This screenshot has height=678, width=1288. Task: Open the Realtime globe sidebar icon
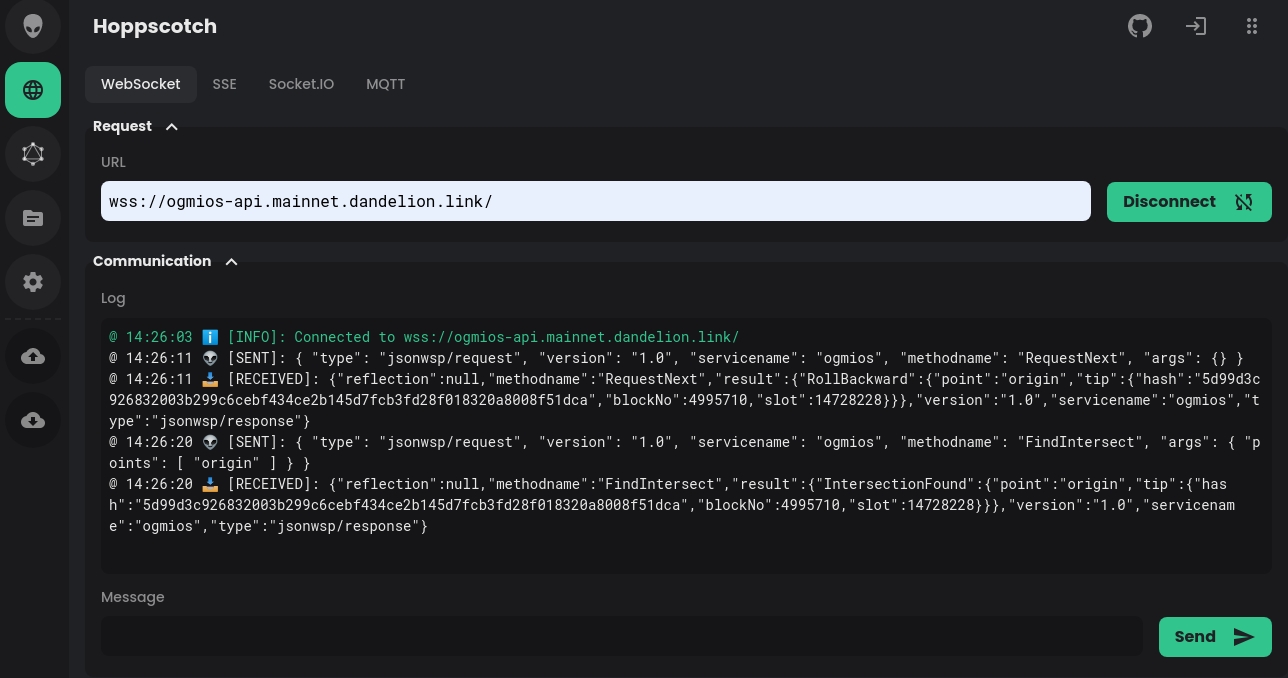click(33, 90)
